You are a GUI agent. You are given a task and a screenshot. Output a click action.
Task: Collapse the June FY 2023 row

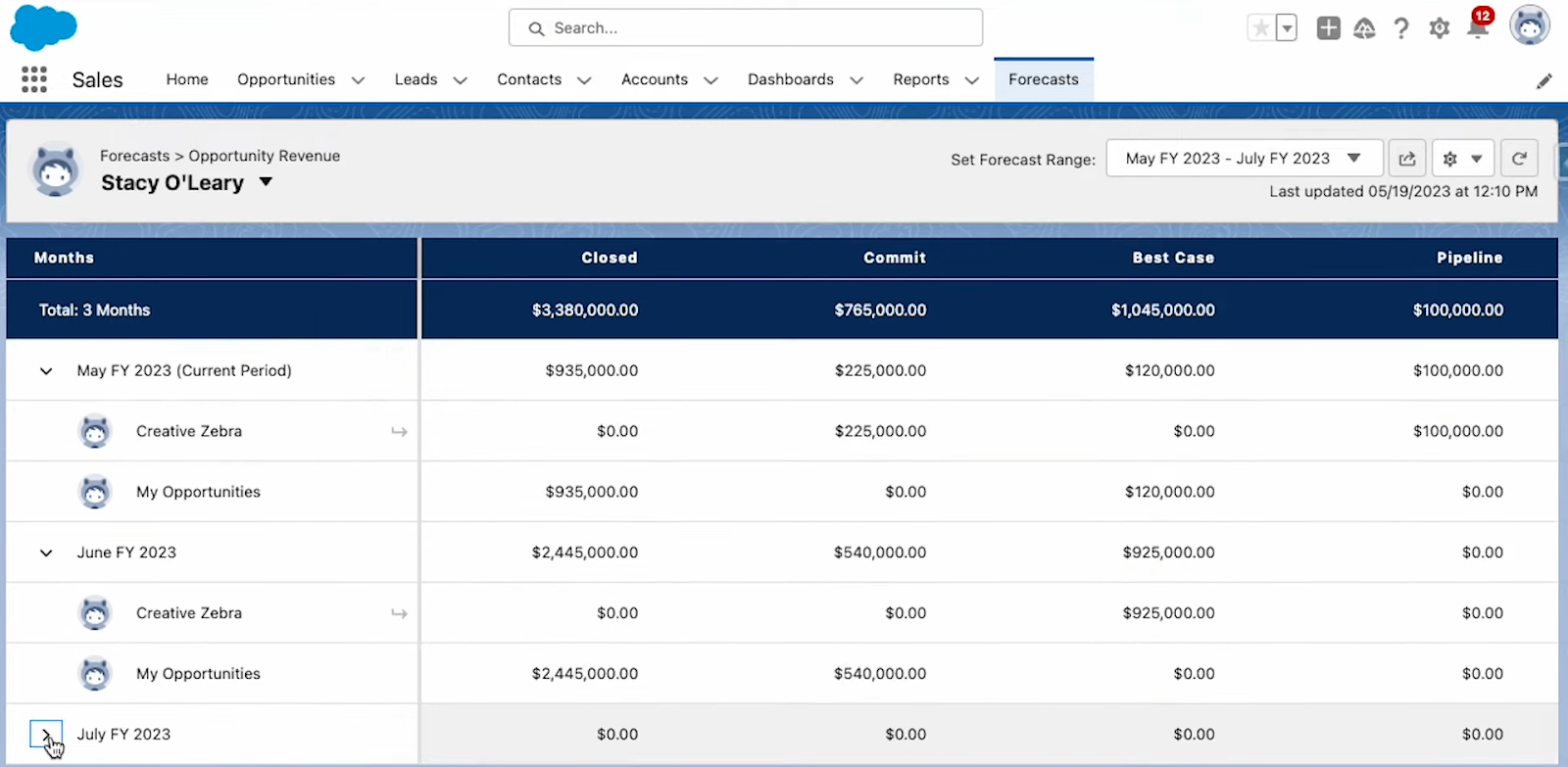(x=46, y=552)
